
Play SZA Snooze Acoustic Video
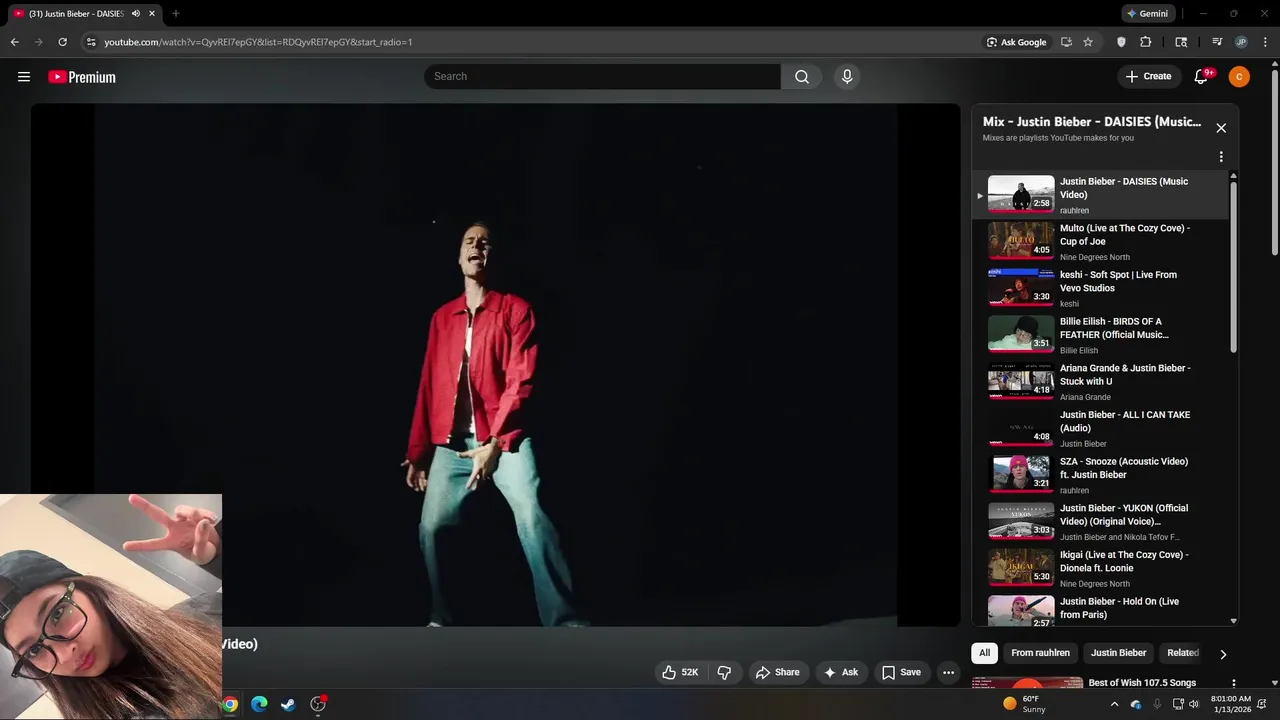[1100, 475]
